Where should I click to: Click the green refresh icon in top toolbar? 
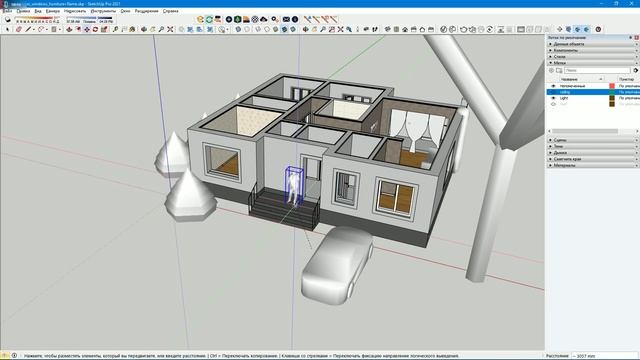point(209,19)
